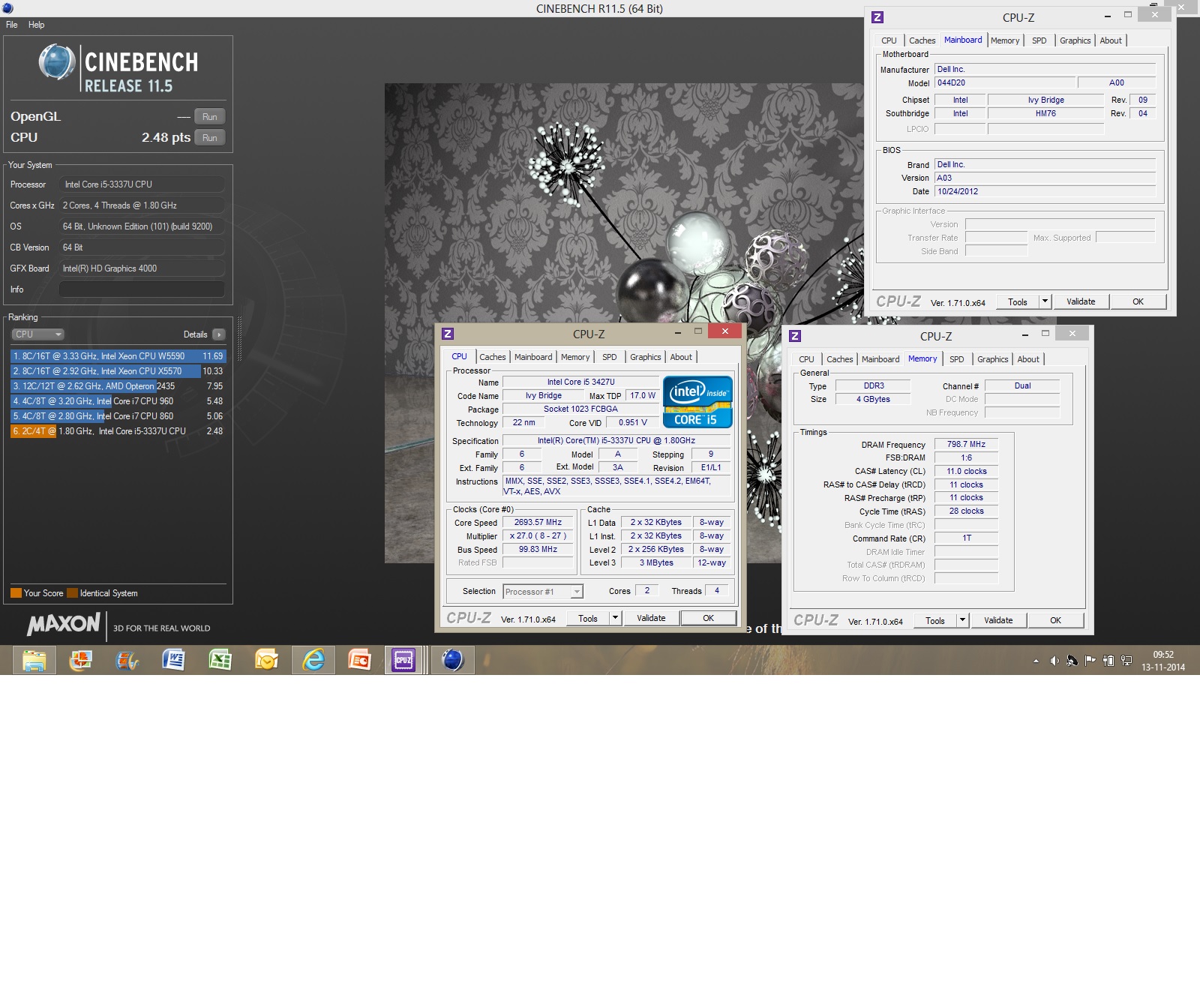
Task: Open Internet Explorer from the taskbar
Action: (313, 661)
